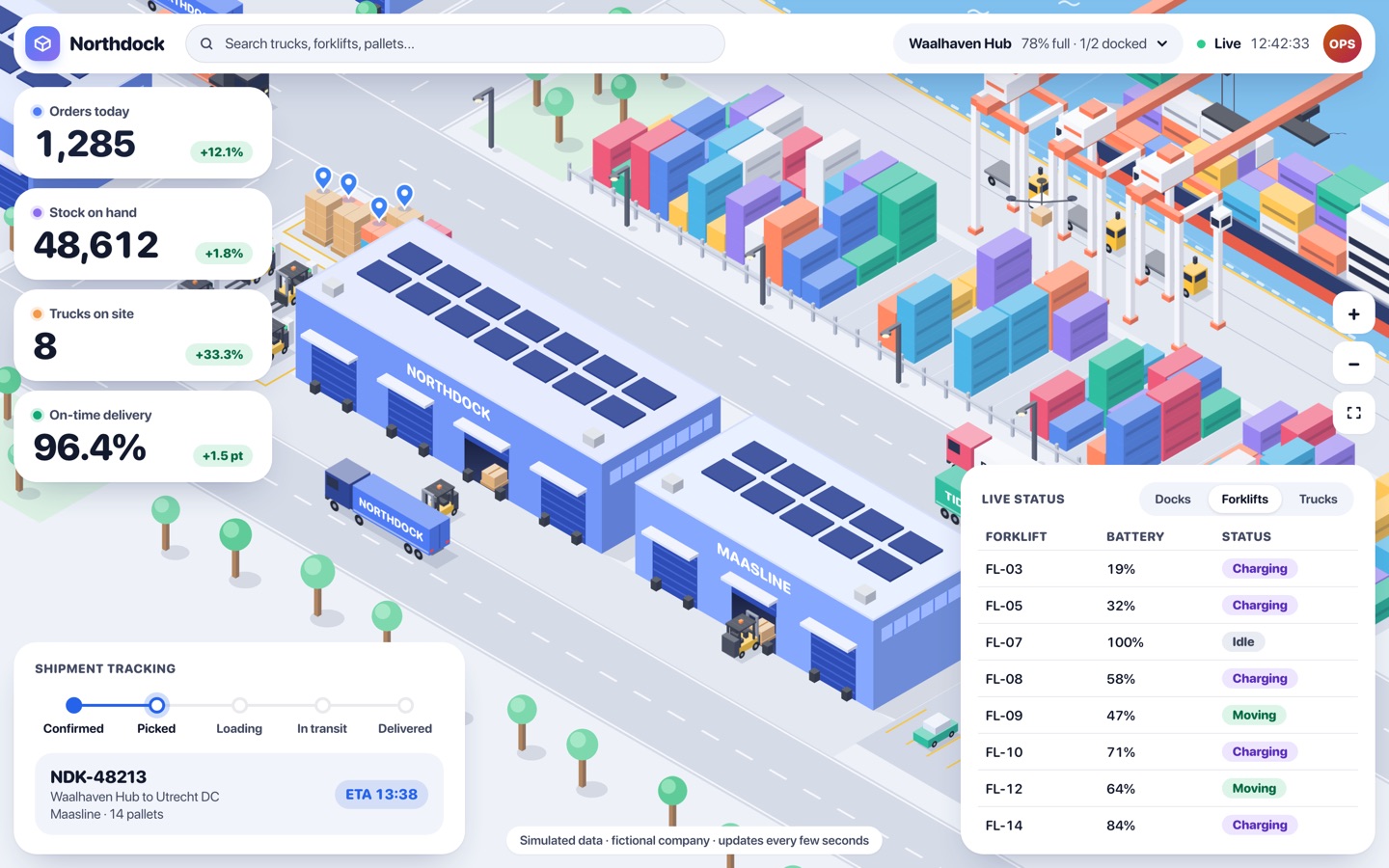Viewport: 1389px width, 868px height.
Task: Click the Moving status of FL-09
Action: (1254, 716)
